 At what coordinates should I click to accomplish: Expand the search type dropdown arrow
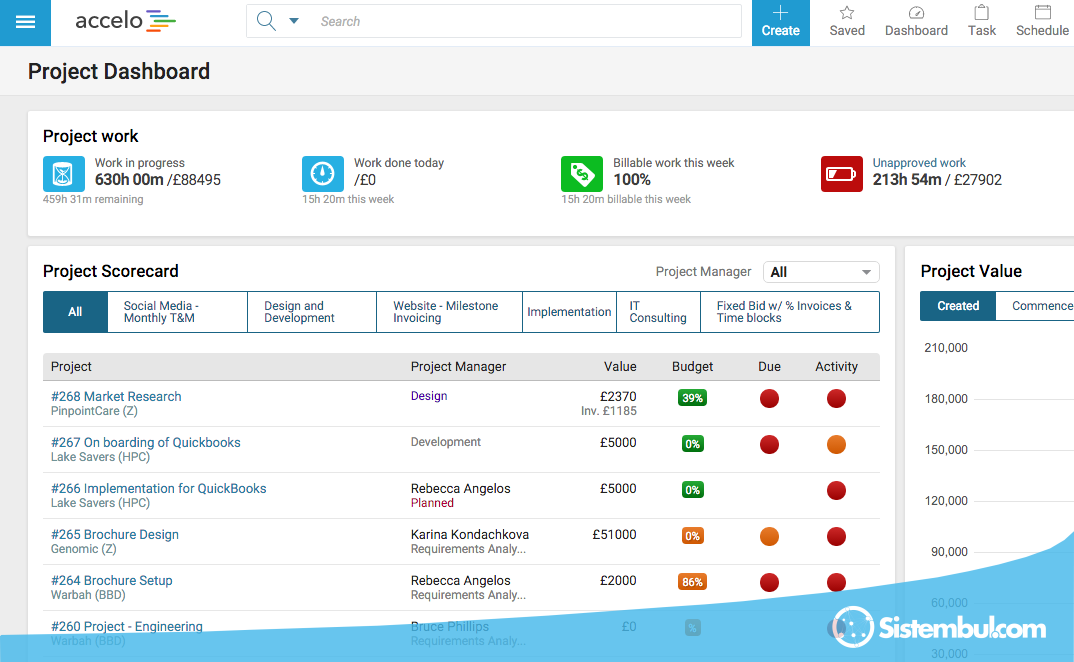(x=294, y=21)
